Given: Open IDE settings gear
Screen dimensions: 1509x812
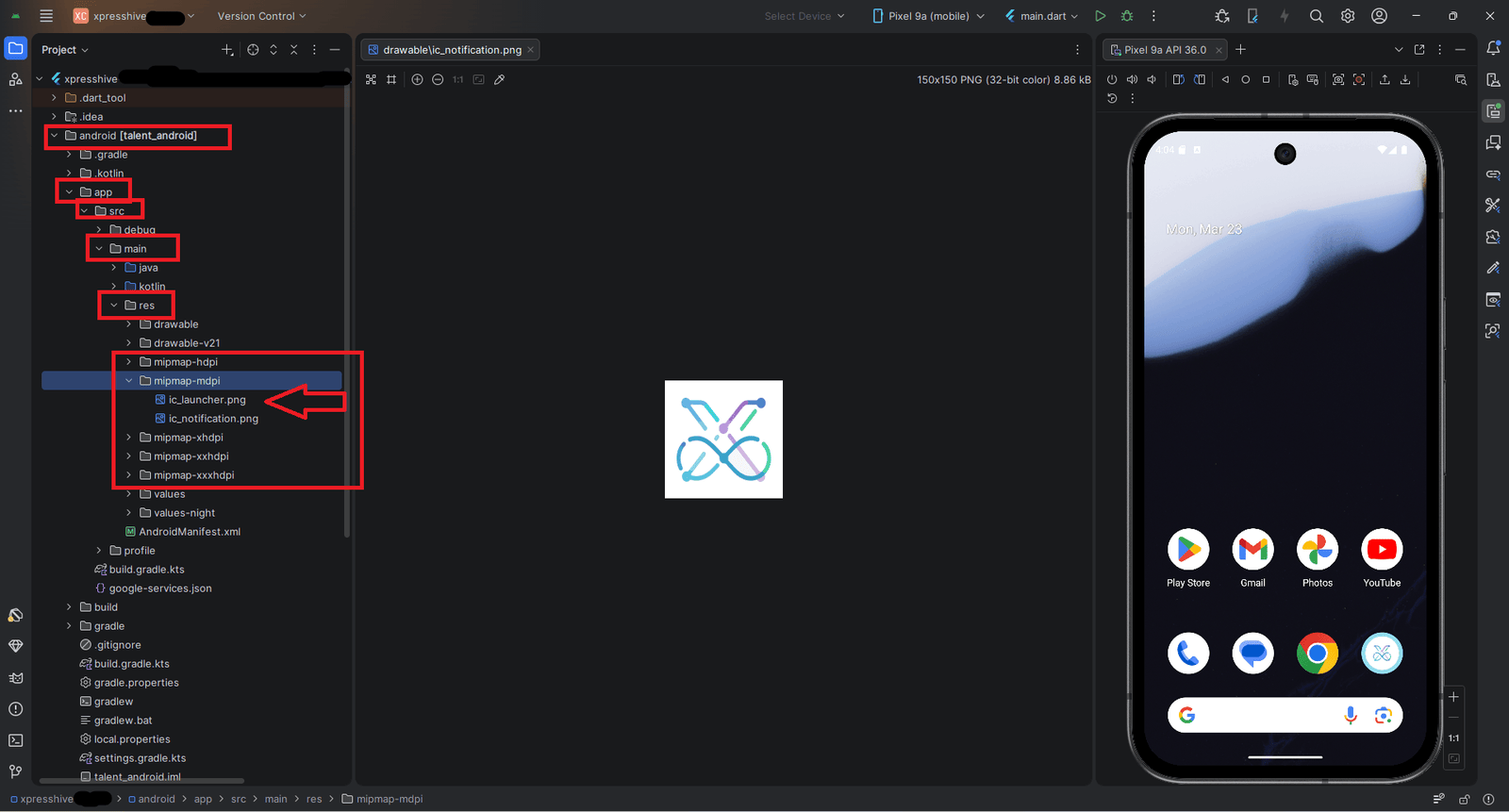Looking at the screenshot, I should click(x=1348, y=16).
